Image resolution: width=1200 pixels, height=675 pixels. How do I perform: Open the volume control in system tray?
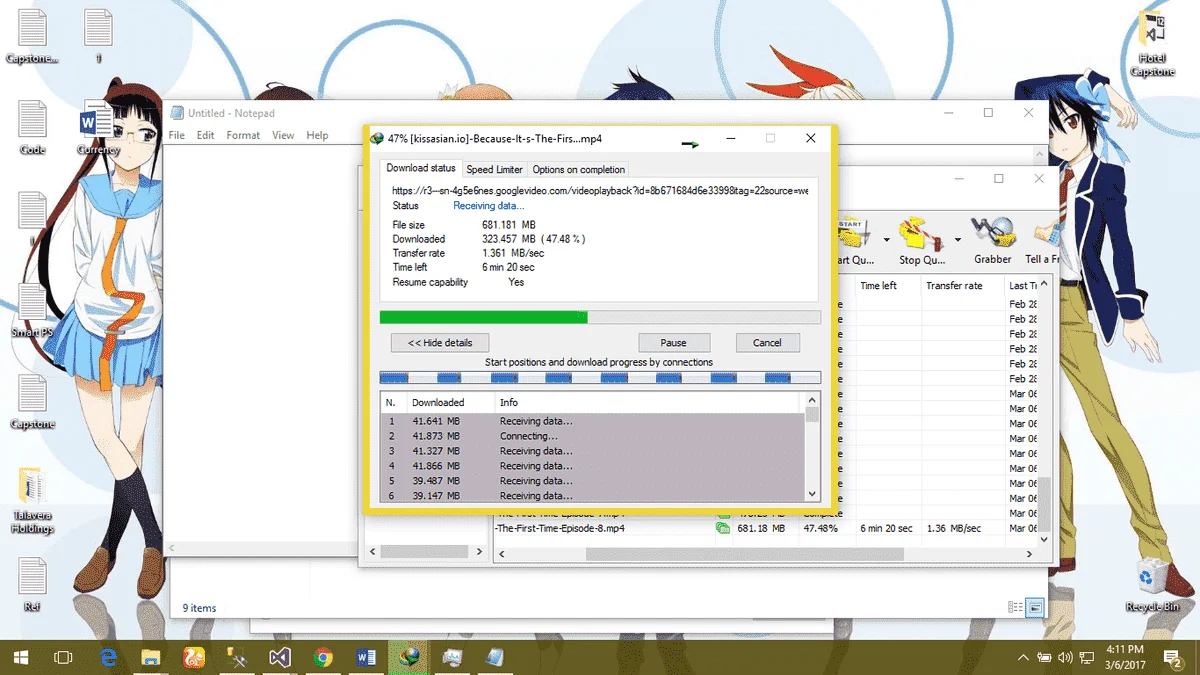click(1065, 657)
